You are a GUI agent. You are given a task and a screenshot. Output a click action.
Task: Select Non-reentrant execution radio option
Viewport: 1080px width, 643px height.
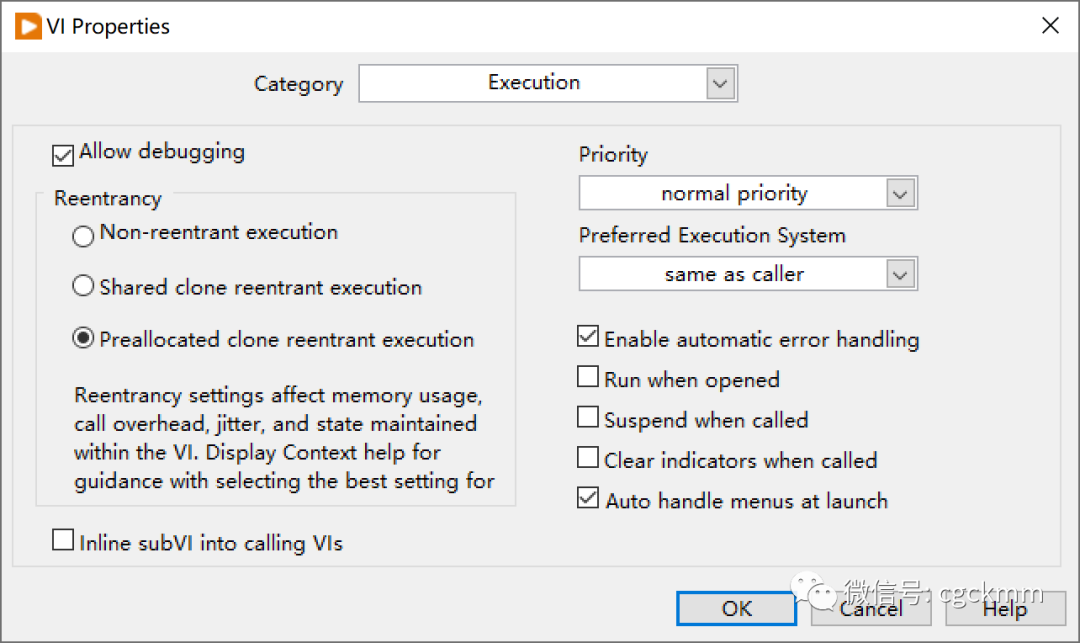click(84, 236)
